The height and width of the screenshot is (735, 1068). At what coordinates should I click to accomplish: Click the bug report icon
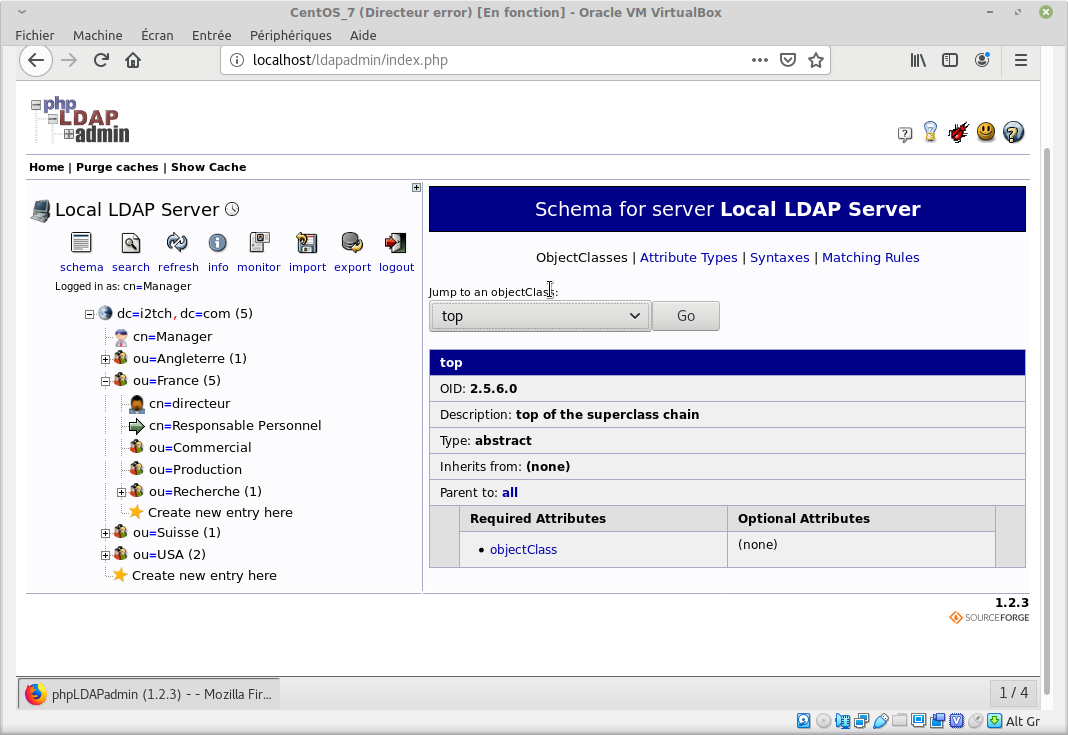[x=958, y=132]
